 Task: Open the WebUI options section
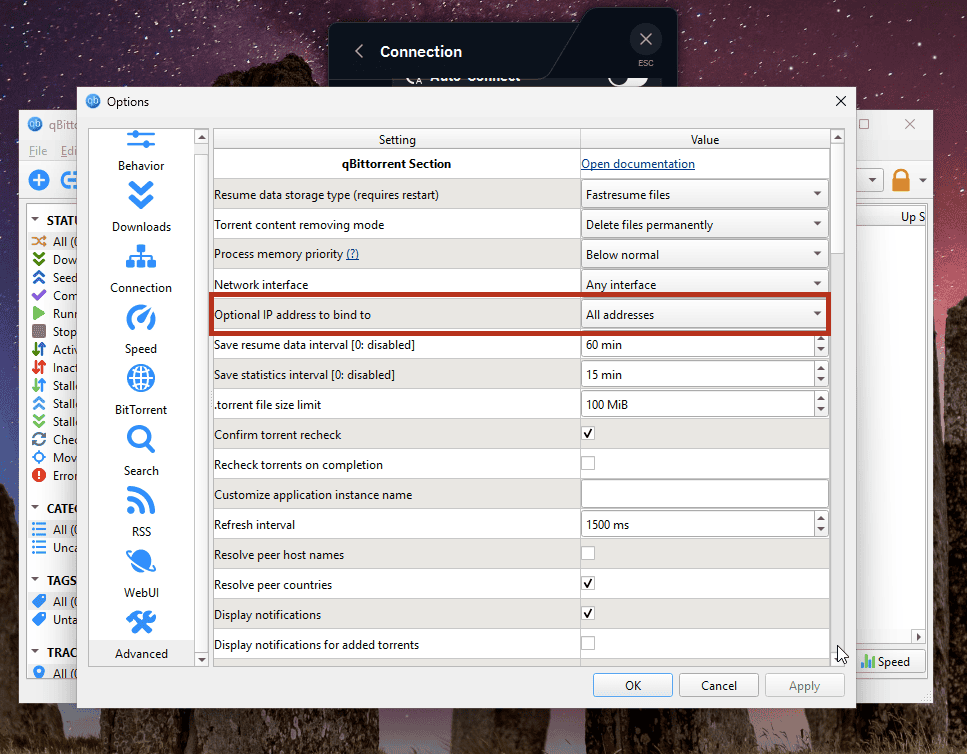141,573
